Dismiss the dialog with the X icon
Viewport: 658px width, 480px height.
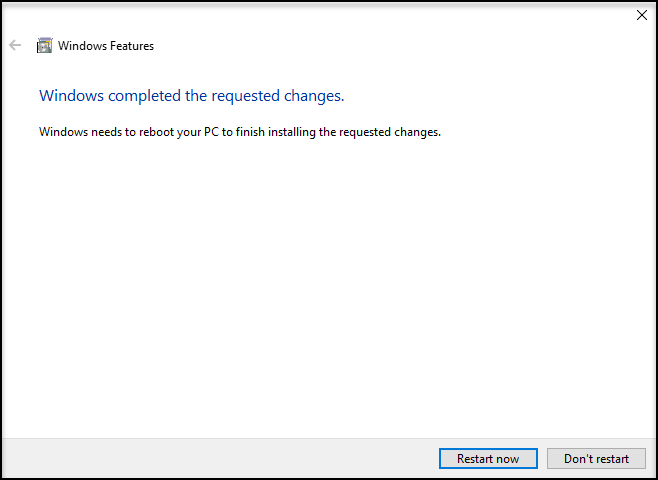point(642,15)
